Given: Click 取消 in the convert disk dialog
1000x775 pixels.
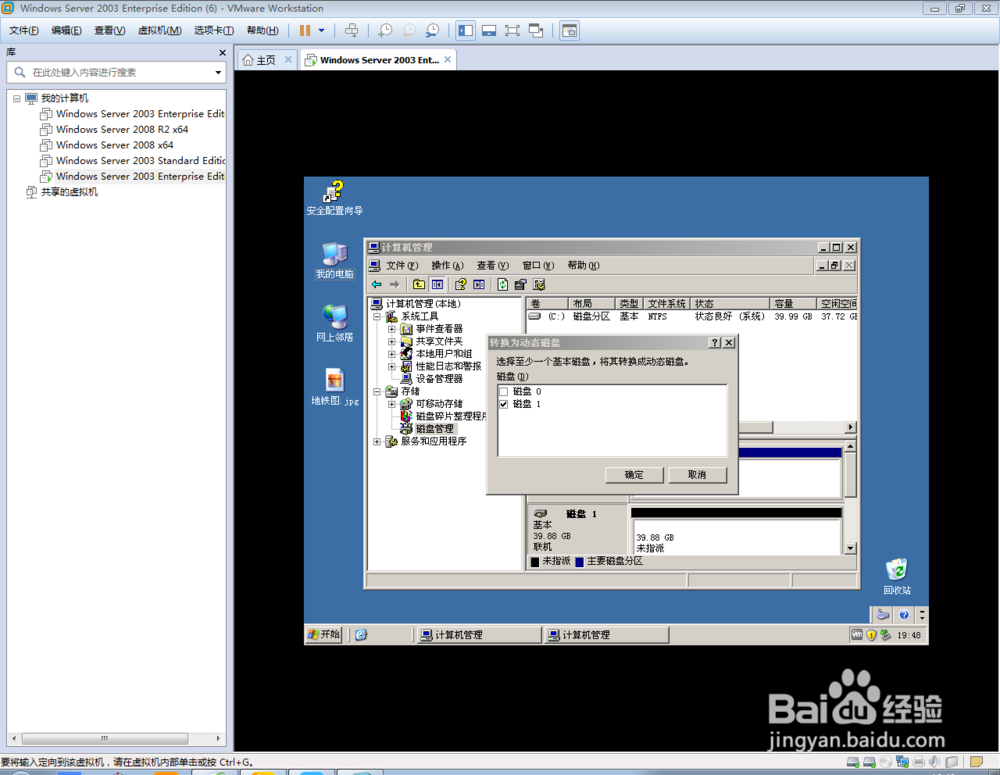Looking at the screenshot, I should pos(697,475).
